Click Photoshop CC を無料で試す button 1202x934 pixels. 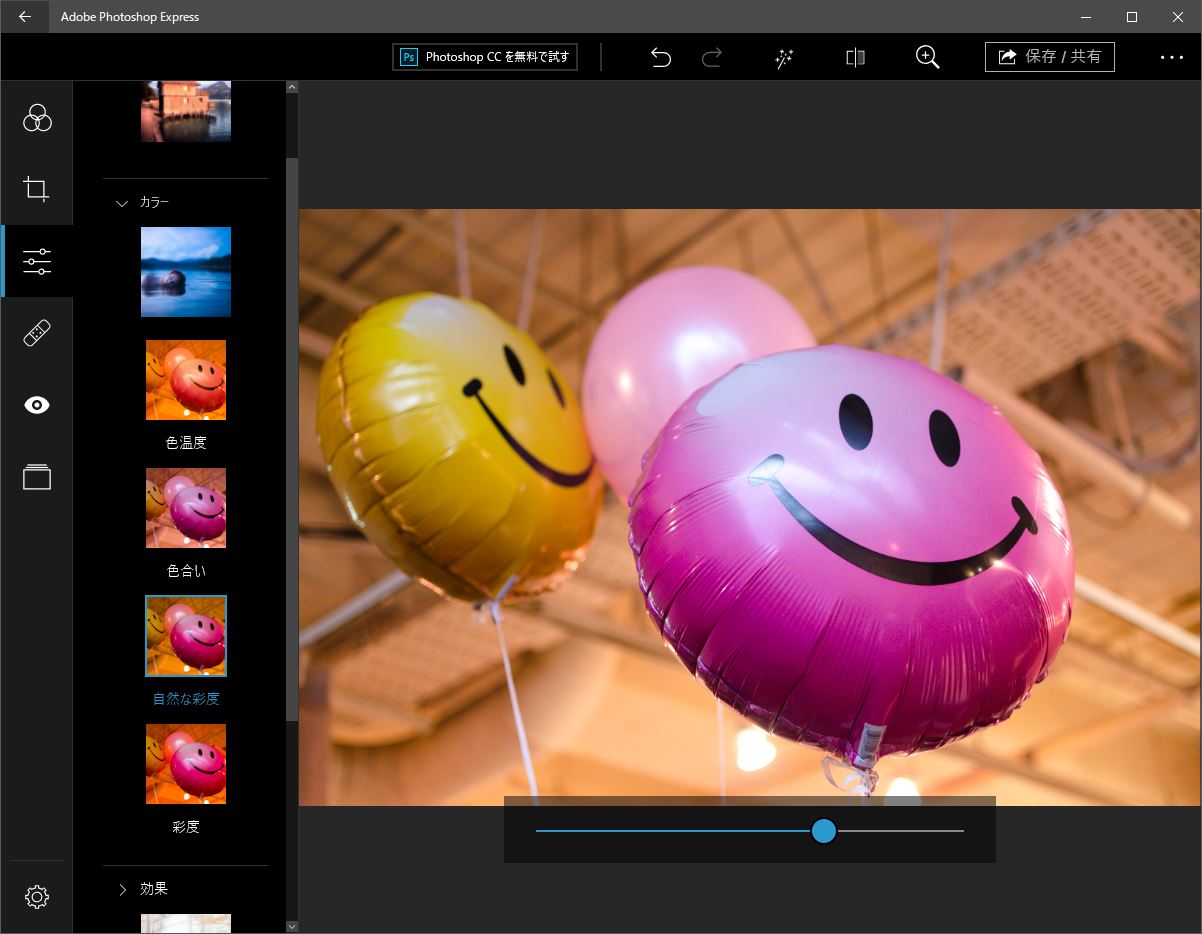485,57
